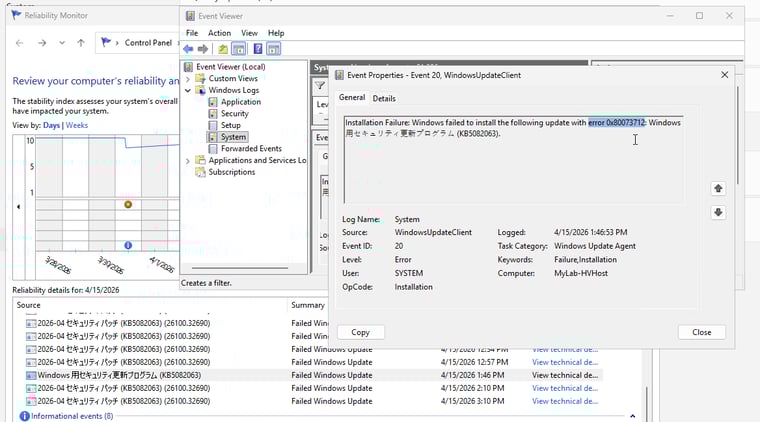Image resolution: width=760 pixels, height=422 pixels.
Task: Click the Back arrow in Event Viewer toolbar
Action: (190, 49)
